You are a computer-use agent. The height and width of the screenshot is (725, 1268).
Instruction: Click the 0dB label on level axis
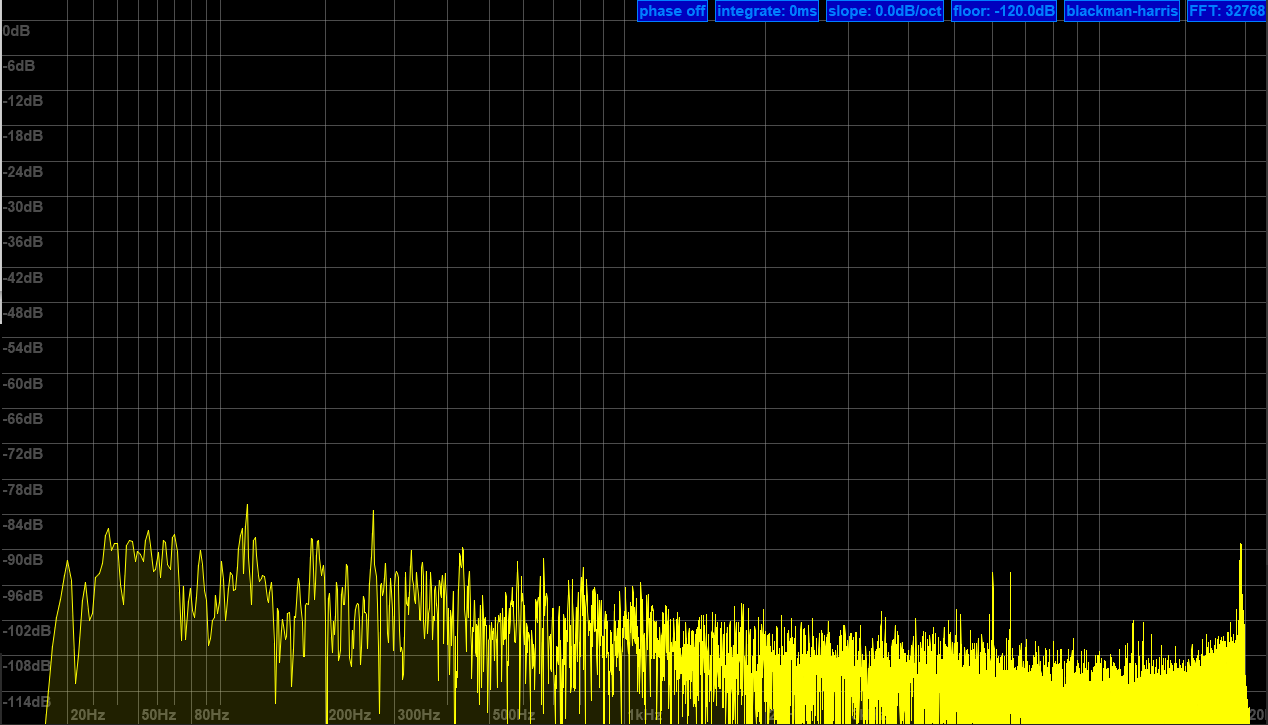(17, 31)
